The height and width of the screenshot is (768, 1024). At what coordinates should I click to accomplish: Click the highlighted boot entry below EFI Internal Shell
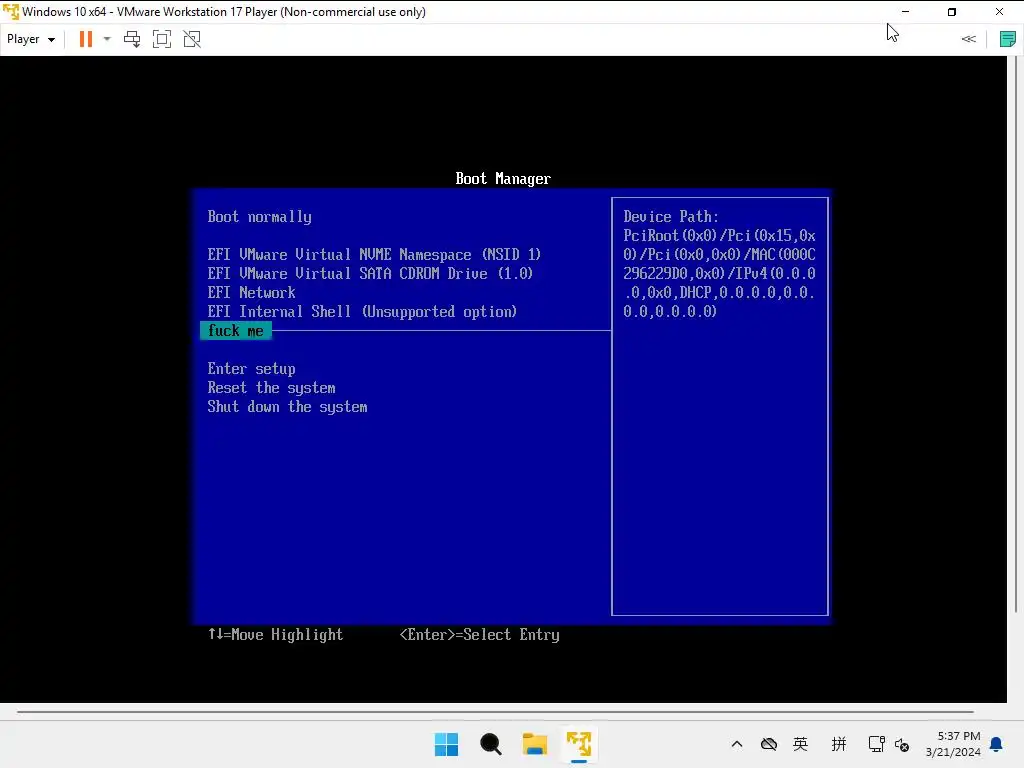click(x=236, y=331)
